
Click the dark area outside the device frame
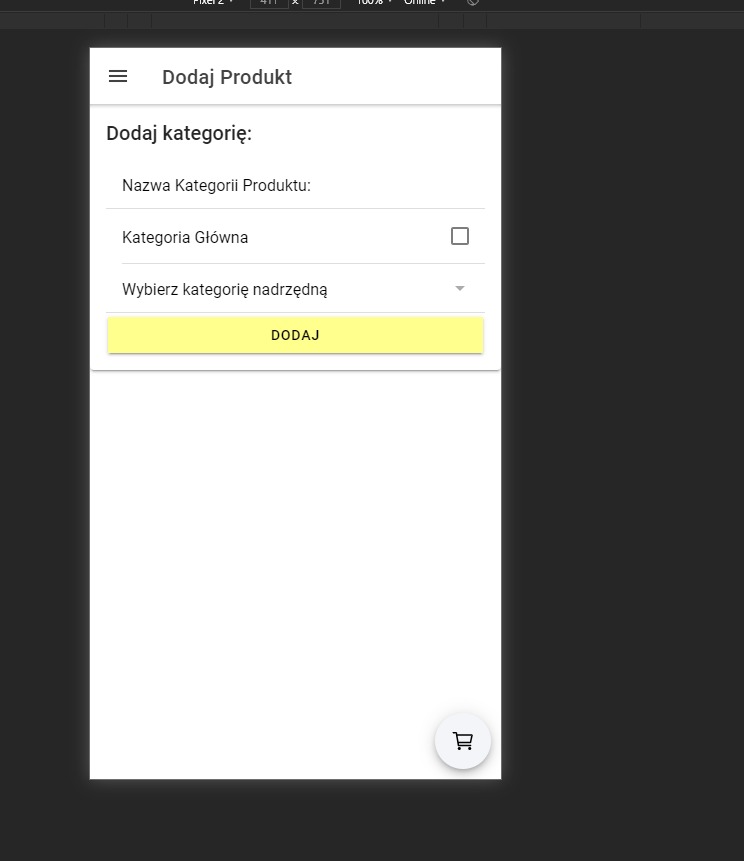(620, 450)
